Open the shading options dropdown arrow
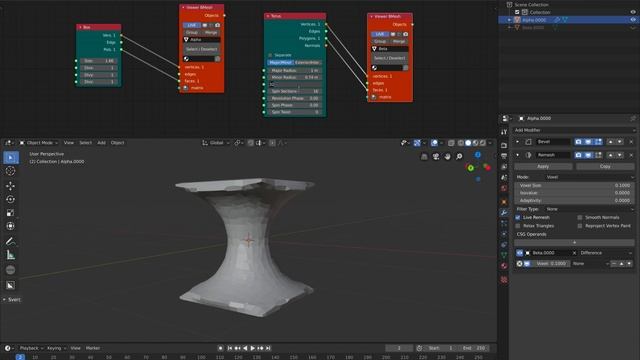Screen dimensions: 640x360 click(490, 143)
